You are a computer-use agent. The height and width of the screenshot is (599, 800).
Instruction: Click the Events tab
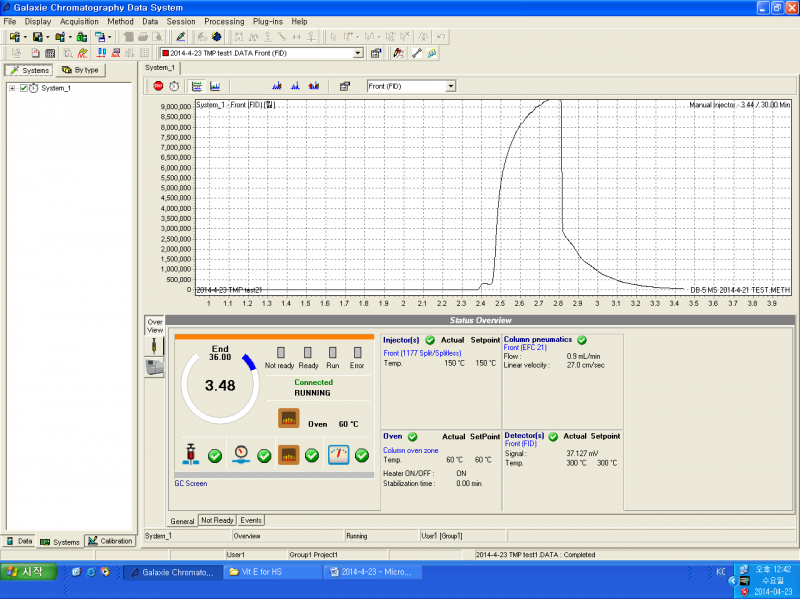[x=251, y=520]
